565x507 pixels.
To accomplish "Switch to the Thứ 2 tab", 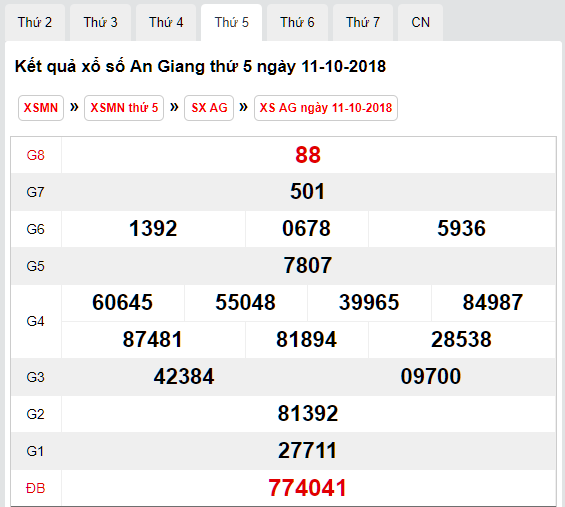I will pos(35,22).
